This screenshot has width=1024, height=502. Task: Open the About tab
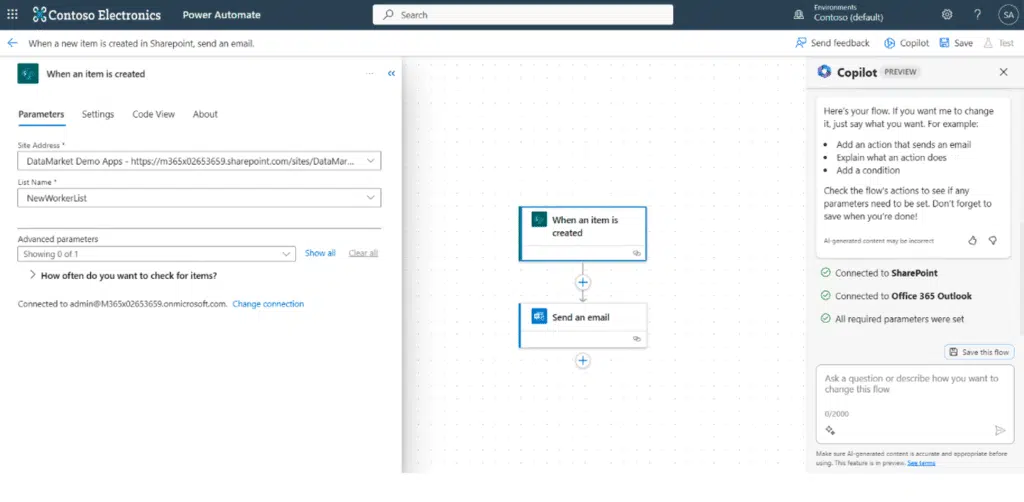(x=205, y=114)
